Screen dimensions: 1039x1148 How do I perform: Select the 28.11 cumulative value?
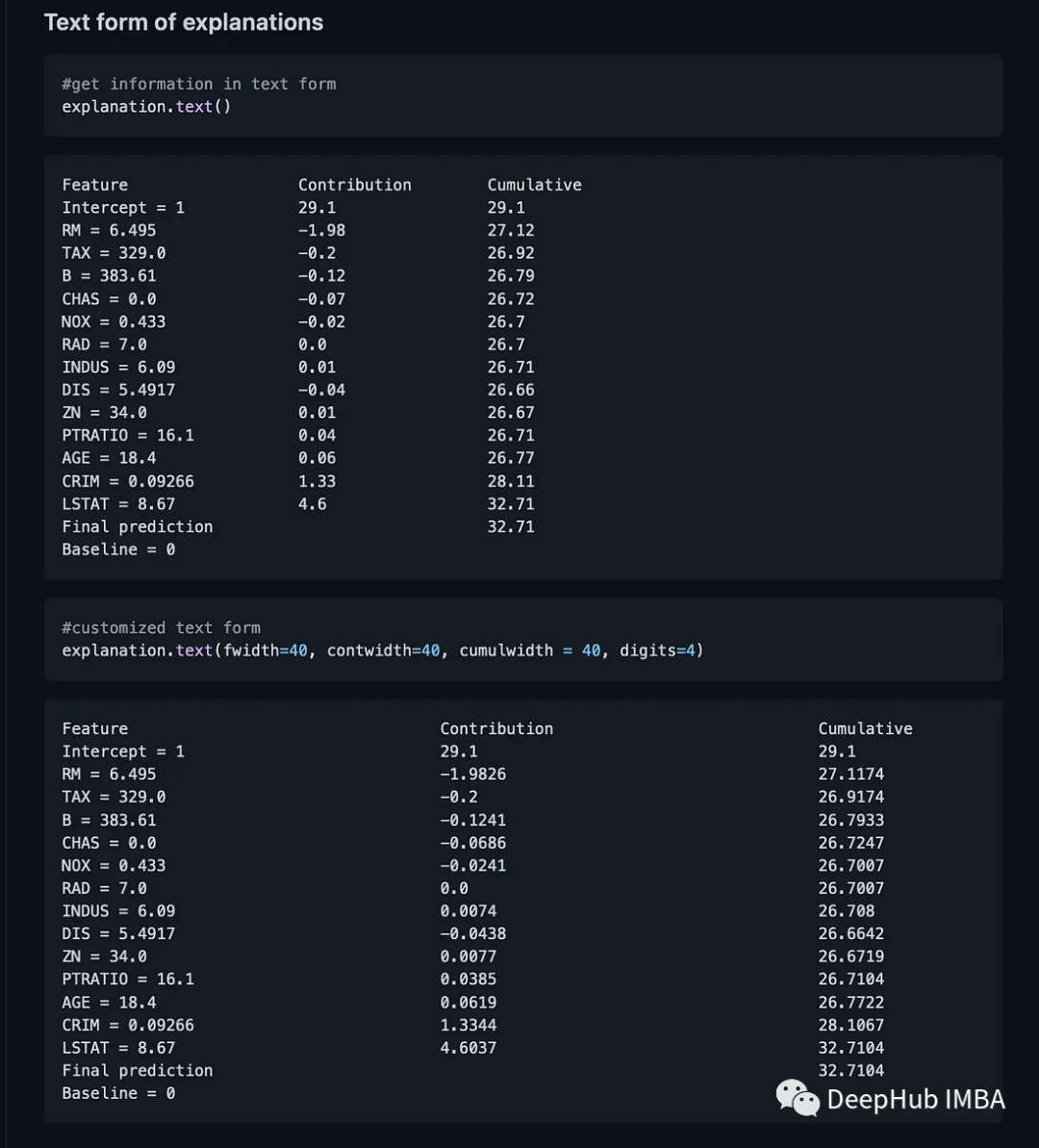[510, 481]
